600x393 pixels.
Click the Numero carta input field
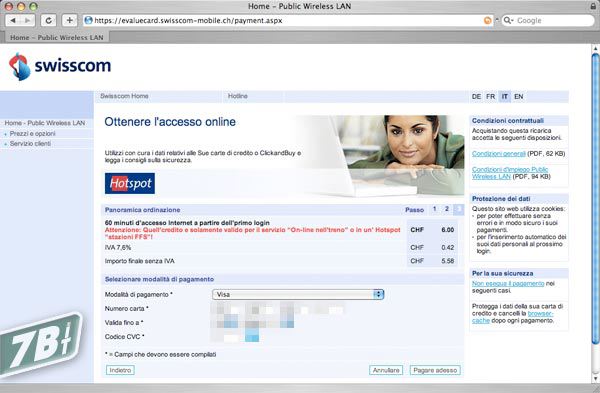(x=278, y=308)
